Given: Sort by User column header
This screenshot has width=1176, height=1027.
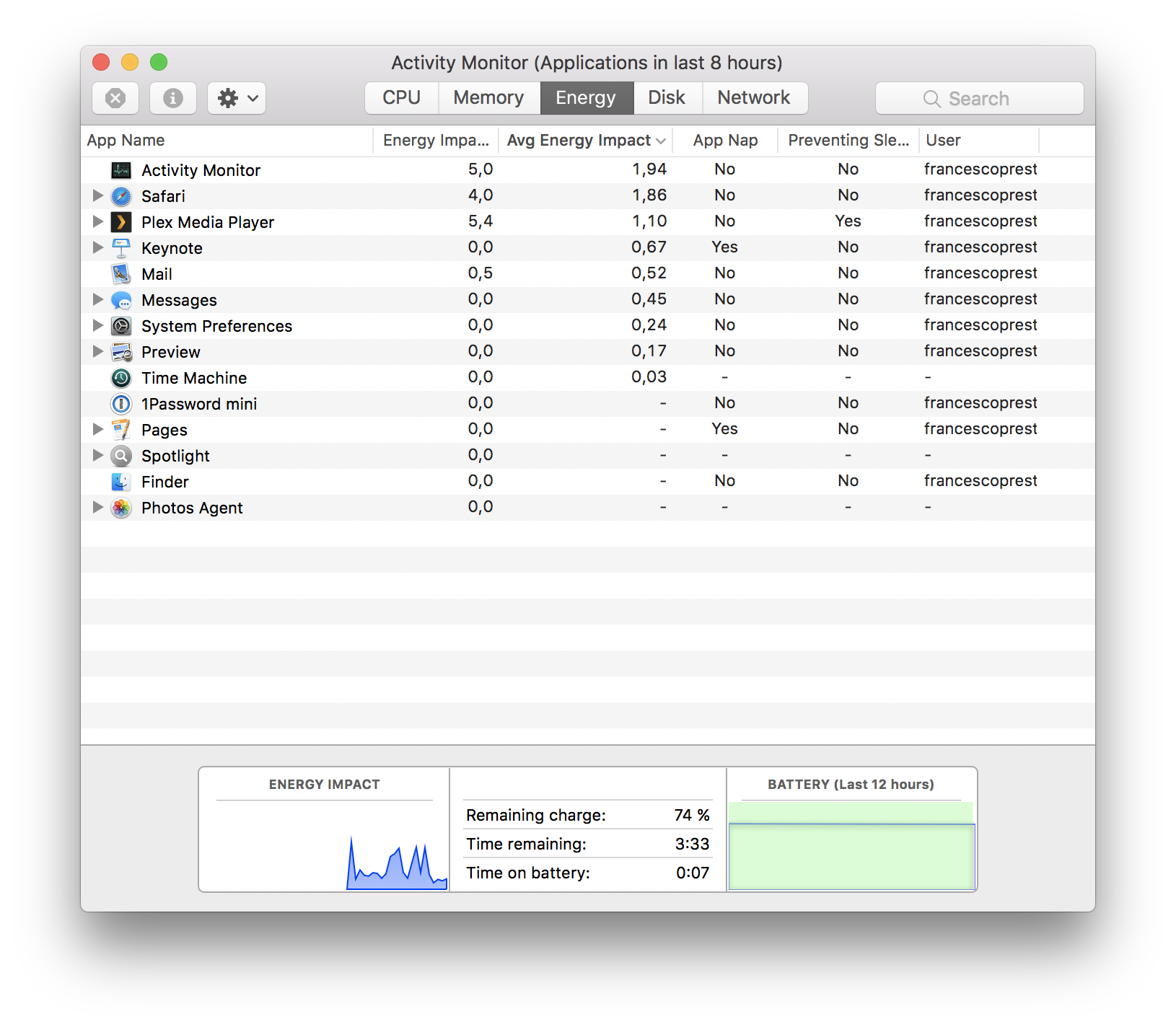Looking at the screenshot, I should [979, 141].
